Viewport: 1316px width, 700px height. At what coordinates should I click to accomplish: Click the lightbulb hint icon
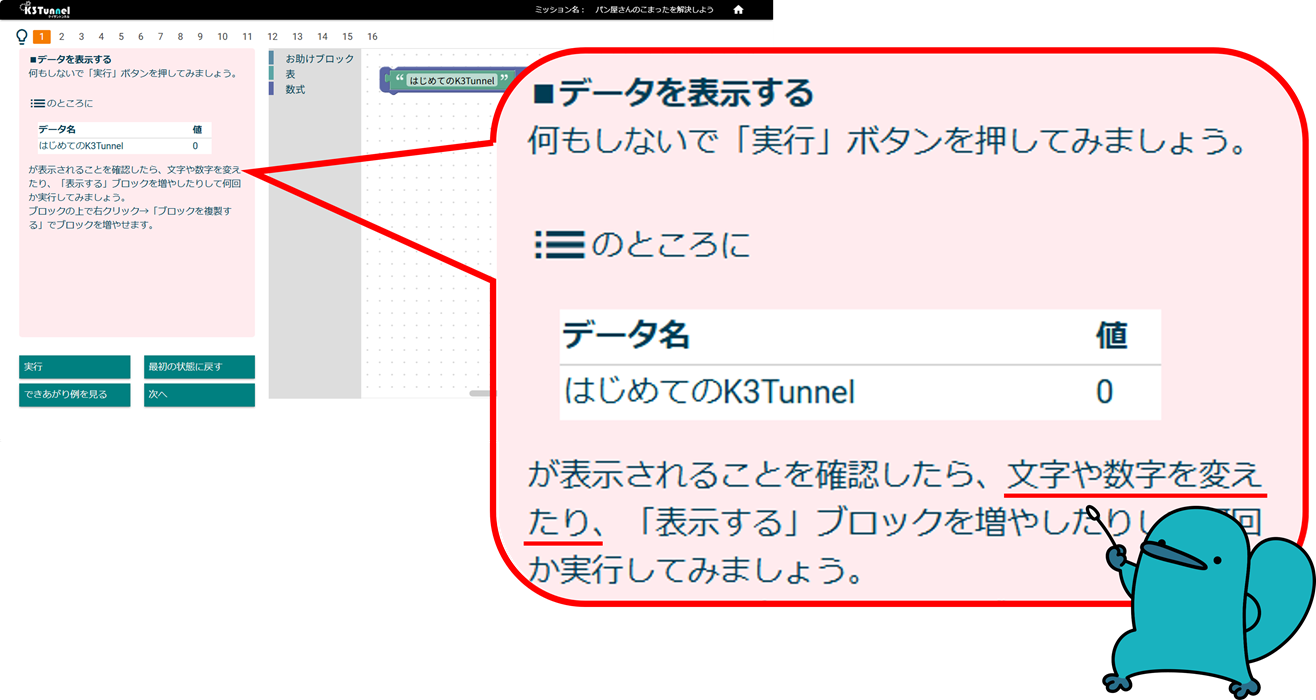tap(22, 37)
